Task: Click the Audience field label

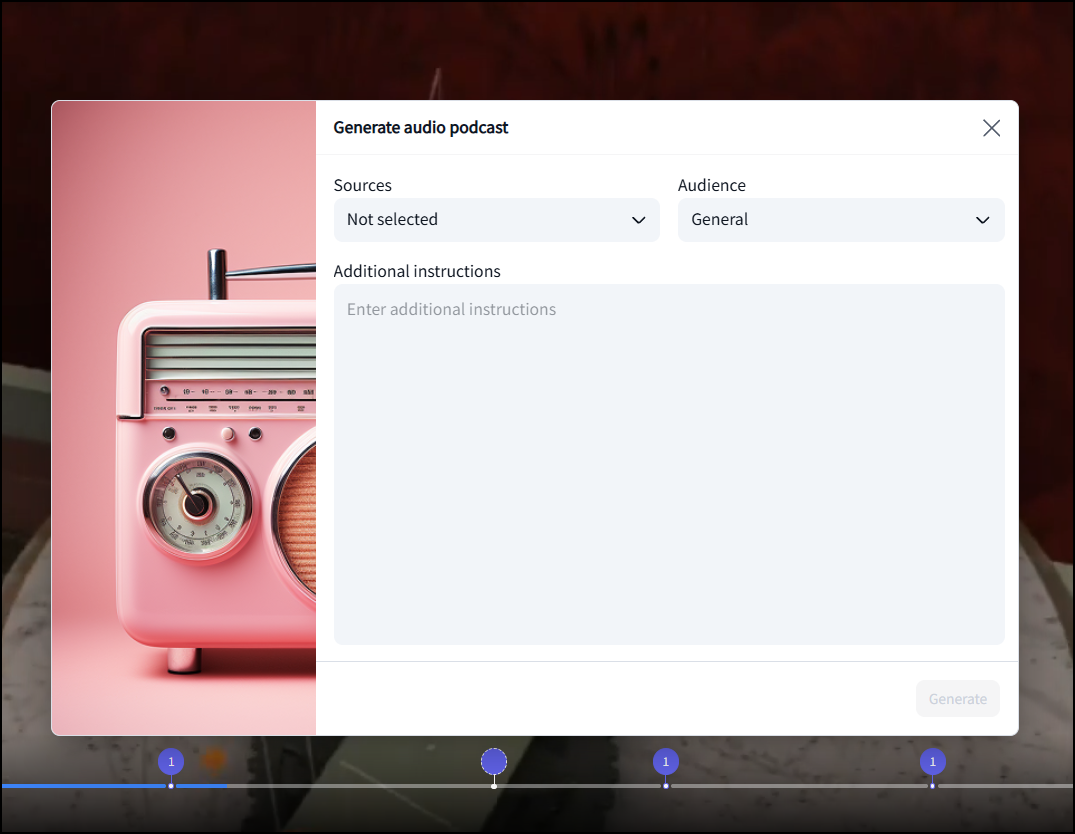Action: pos(712,185)
